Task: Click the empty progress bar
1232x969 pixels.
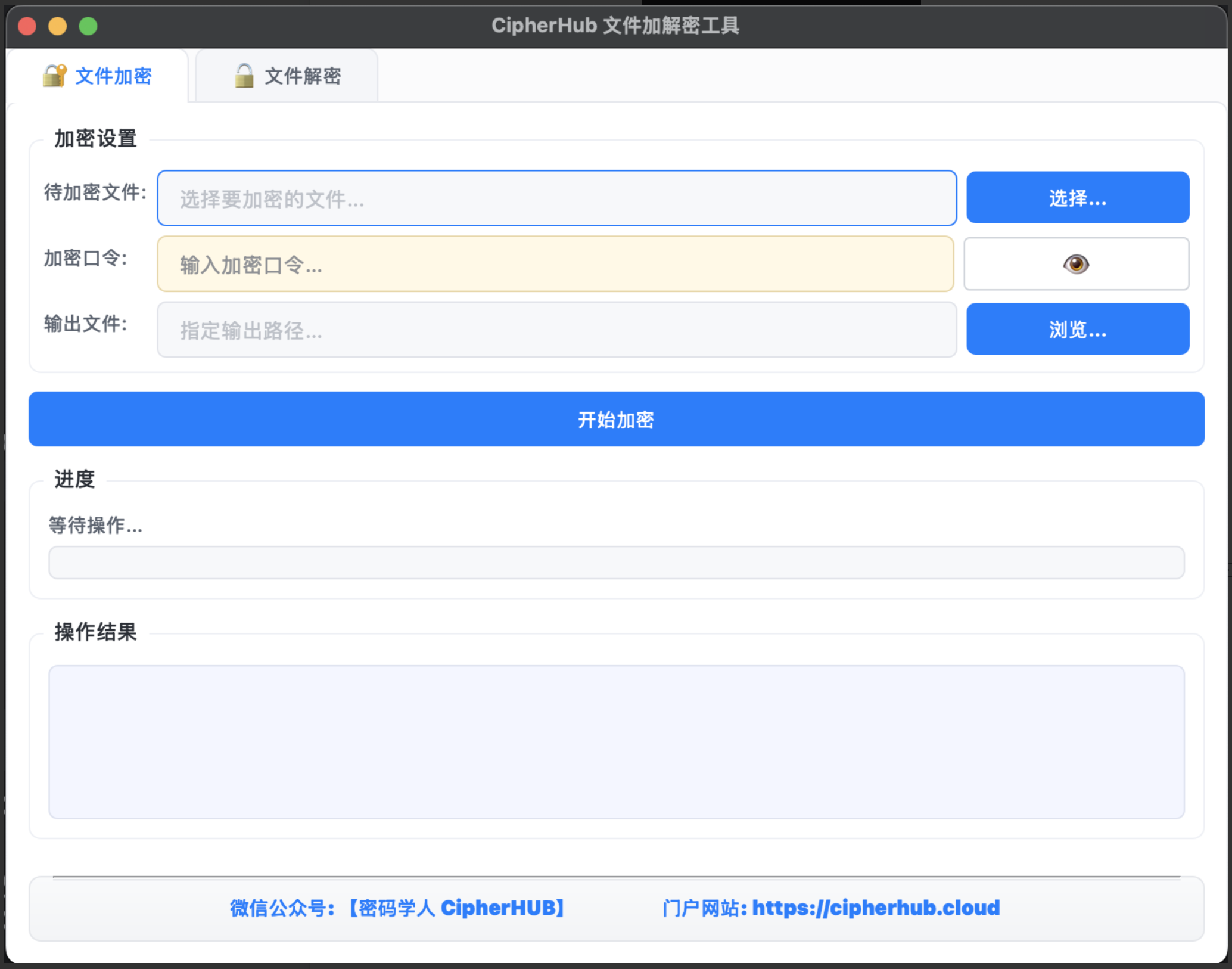Action: (x=616, y=563)
